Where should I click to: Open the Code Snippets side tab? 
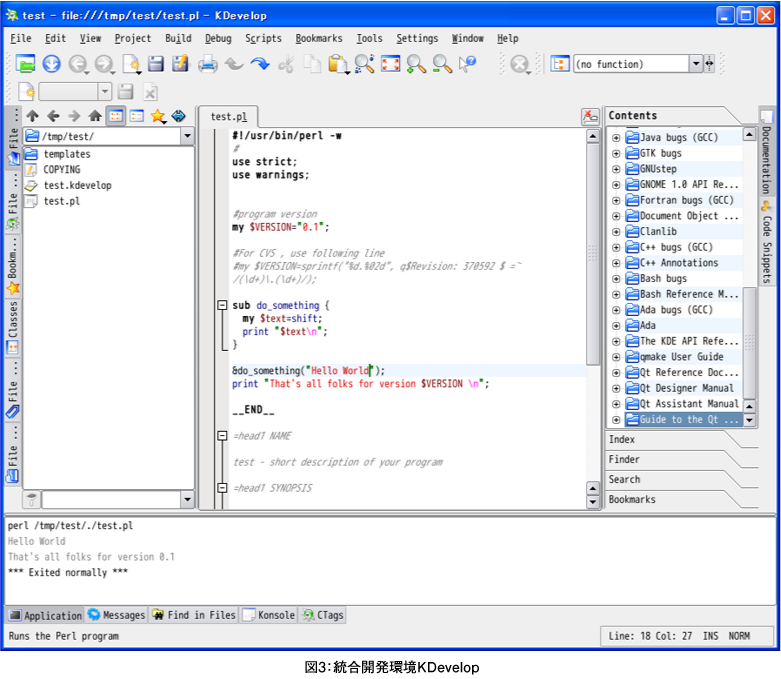coord(767,242)
